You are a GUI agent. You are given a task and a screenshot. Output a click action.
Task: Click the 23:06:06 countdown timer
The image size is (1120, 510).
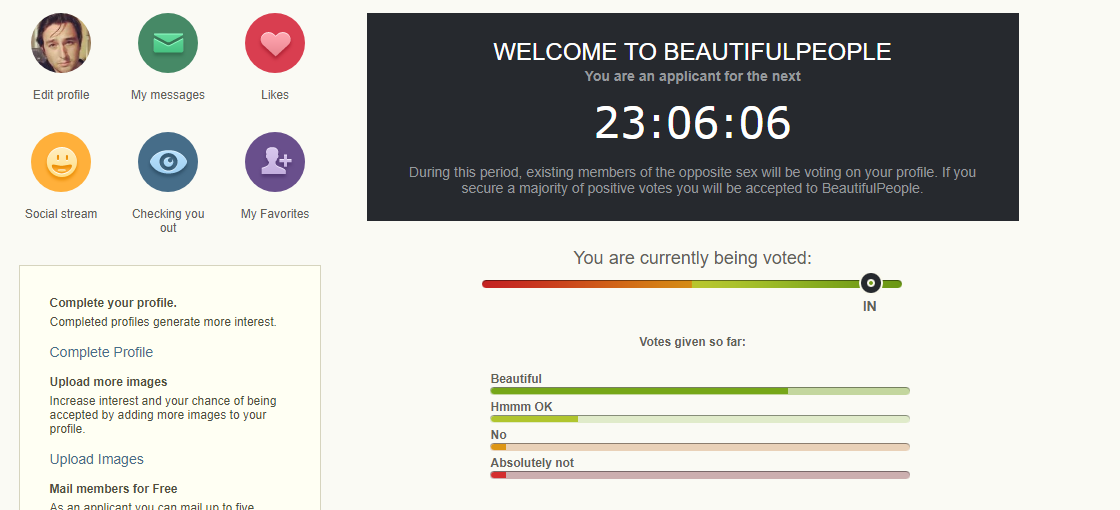(693, 123)
